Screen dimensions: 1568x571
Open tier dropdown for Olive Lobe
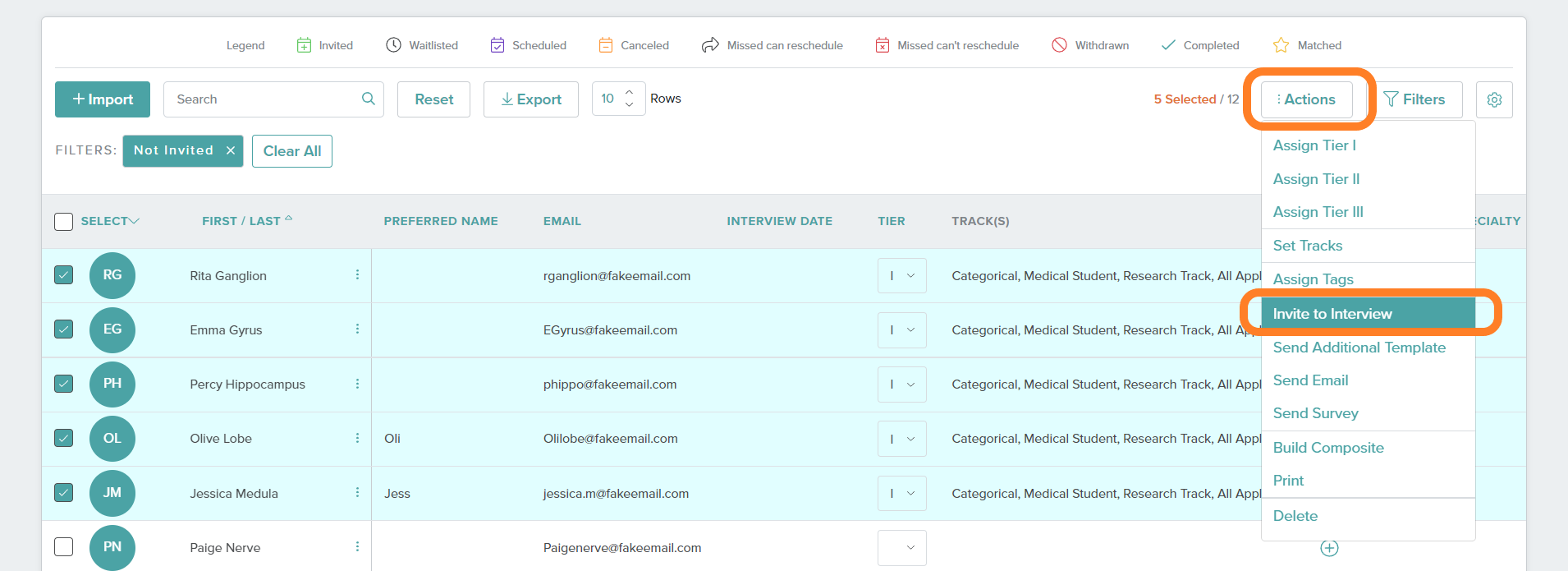point(902,439)
